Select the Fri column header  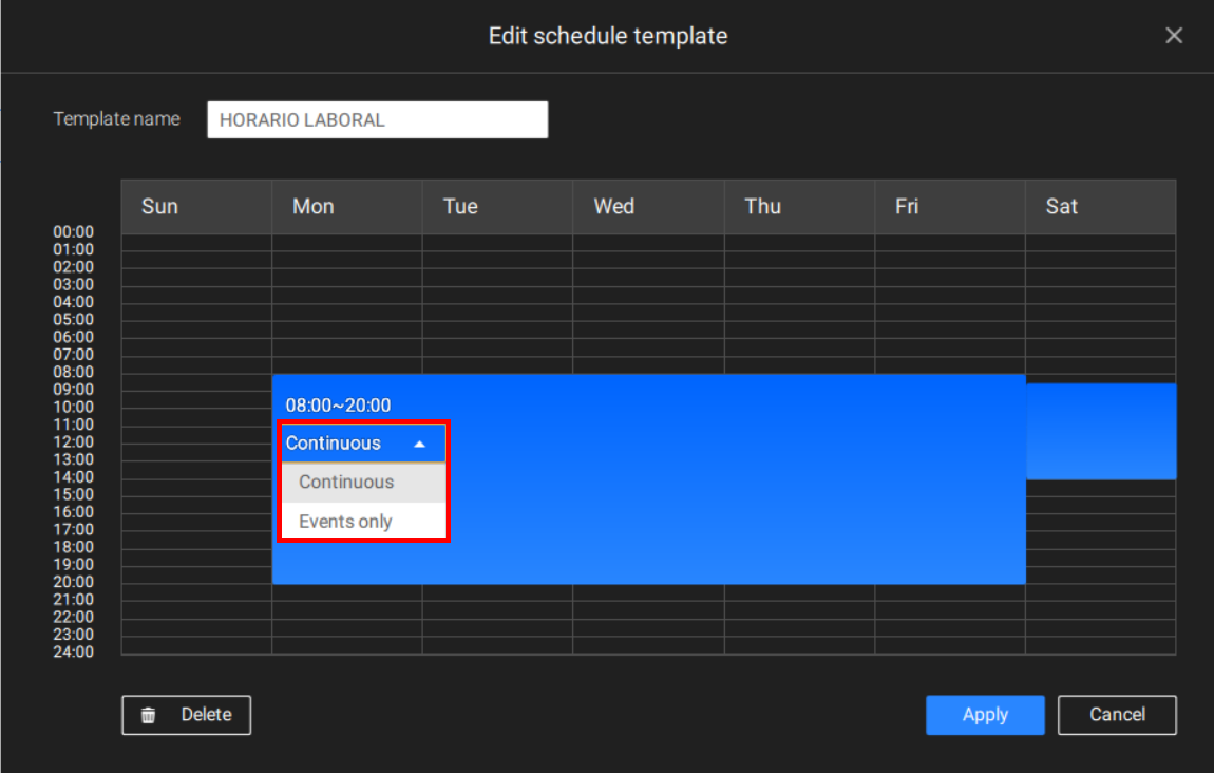(x=950, y=207)
